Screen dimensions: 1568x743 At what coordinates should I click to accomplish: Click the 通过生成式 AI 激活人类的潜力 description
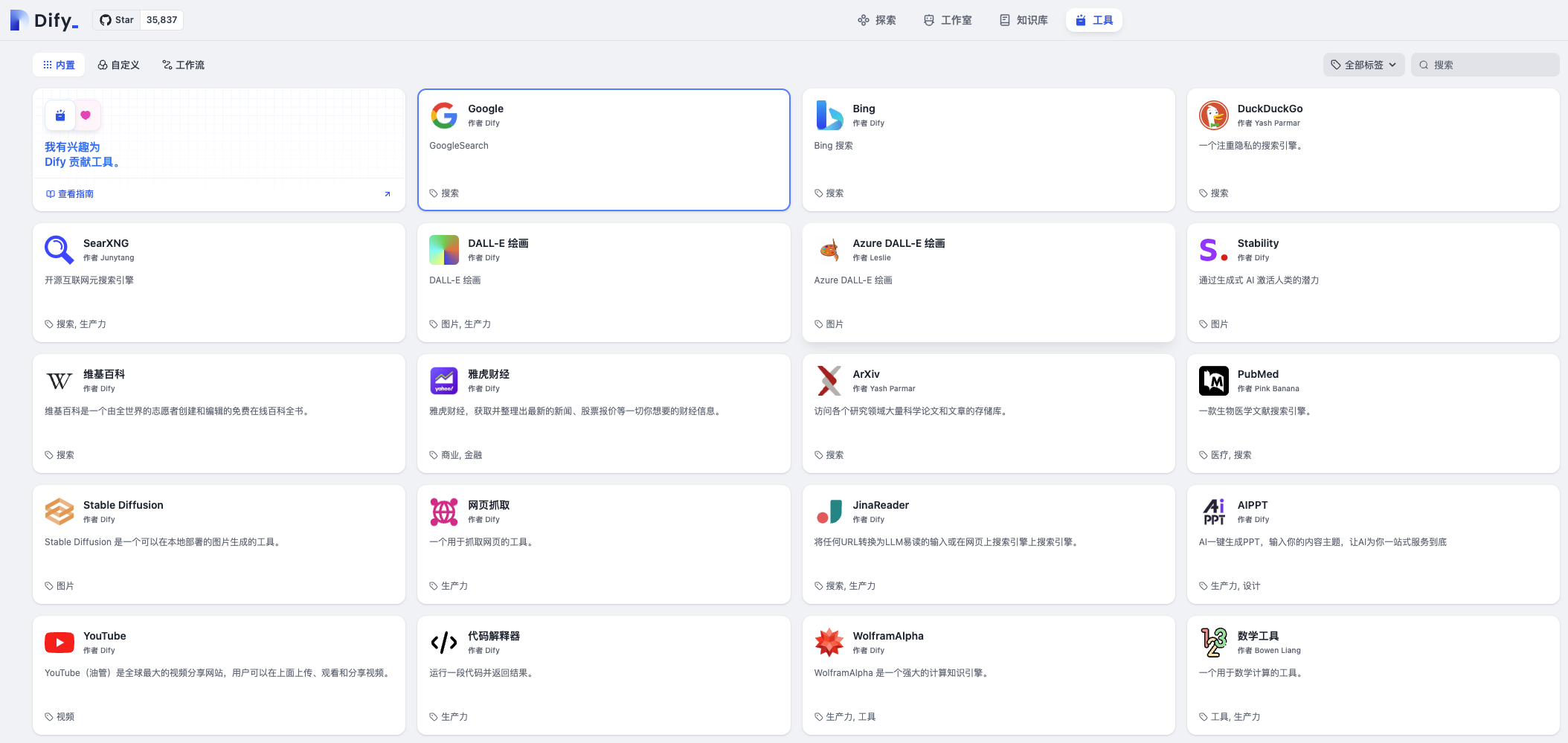tap(1259, 280)
